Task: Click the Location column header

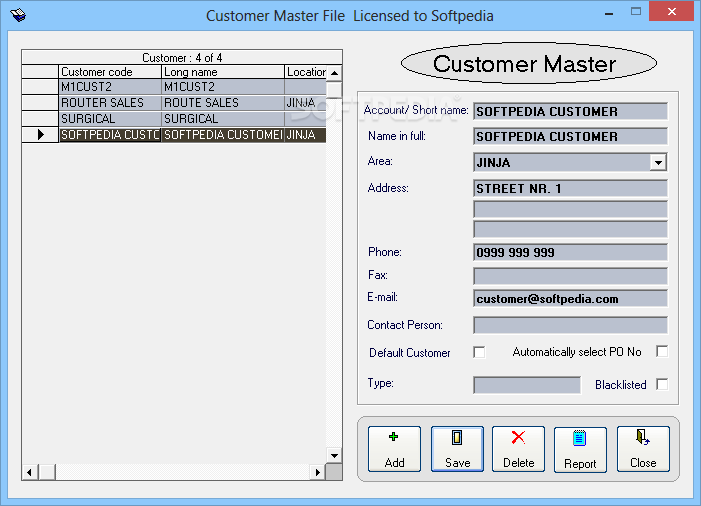Action: point(305,72)
